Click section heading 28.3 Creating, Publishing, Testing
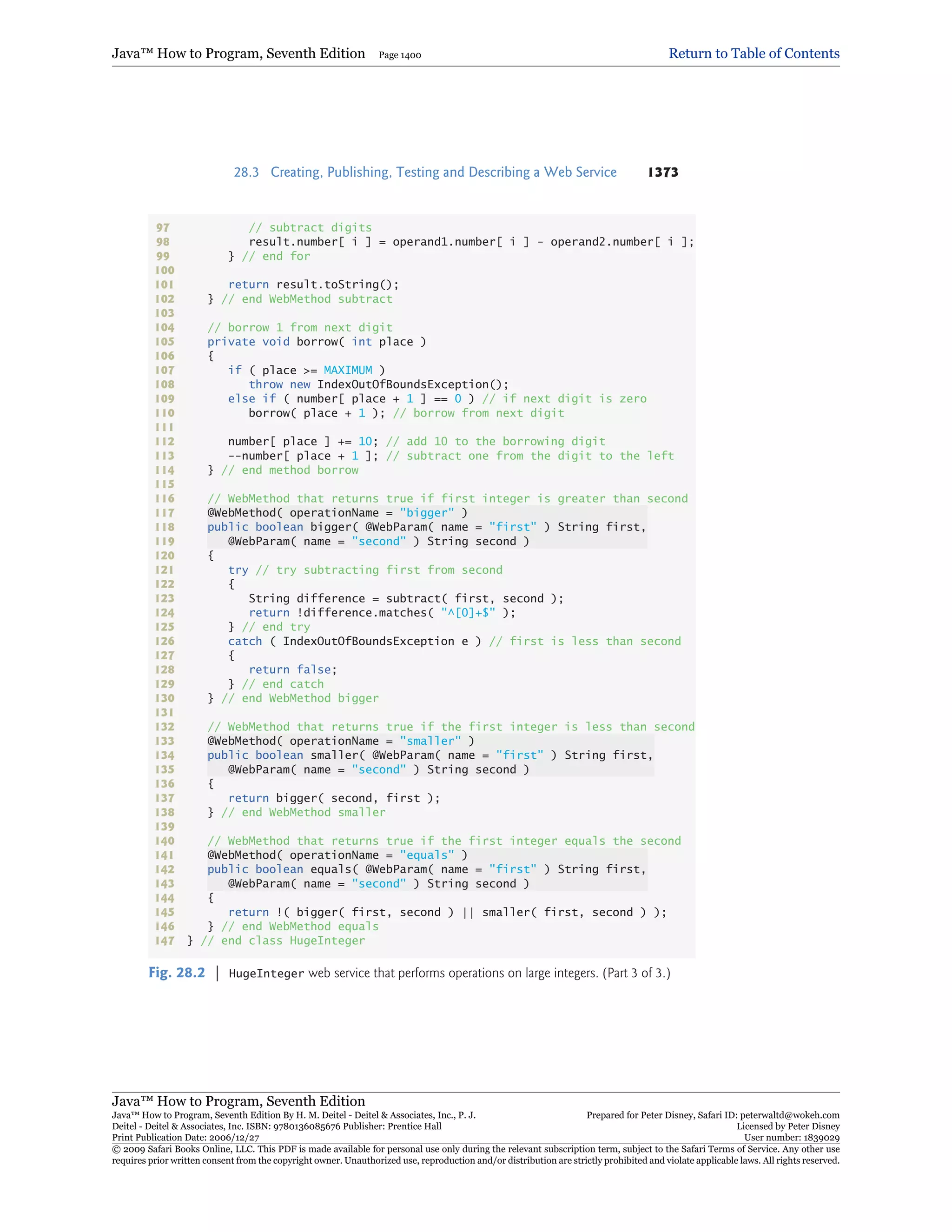 pyautogui.click(x=425, y=172)
